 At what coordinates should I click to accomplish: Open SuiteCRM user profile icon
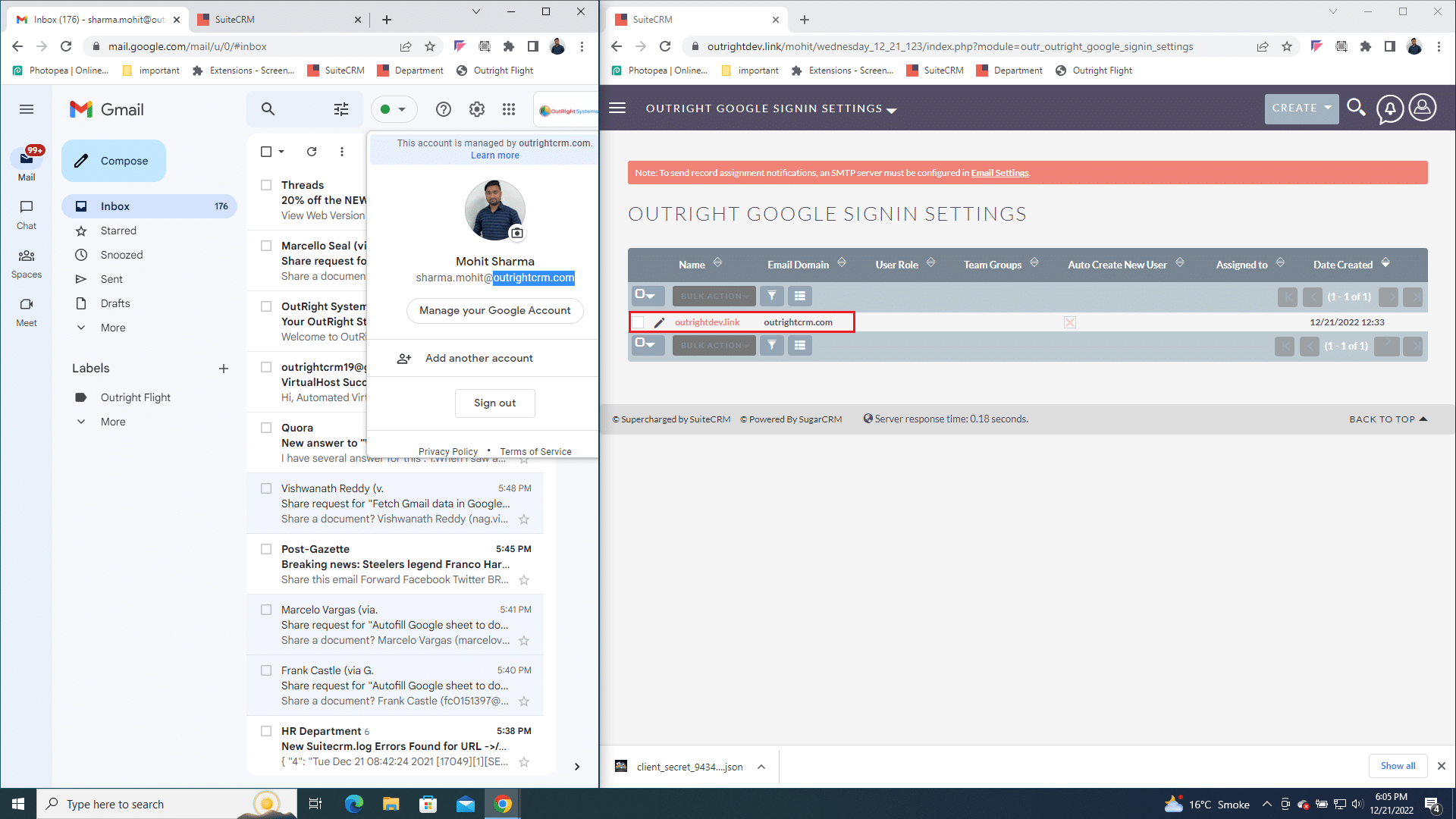click(x=1423, y=108)
